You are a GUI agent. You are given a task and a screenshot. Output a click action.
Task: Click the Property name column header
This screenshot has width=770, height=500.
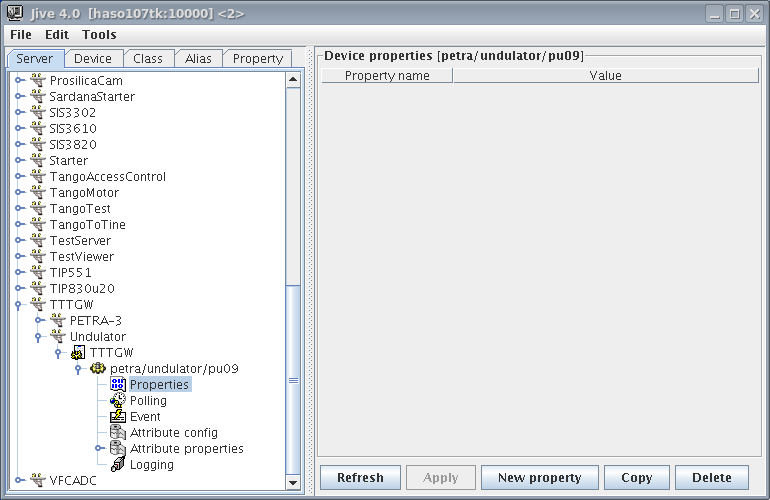point(387,76)
